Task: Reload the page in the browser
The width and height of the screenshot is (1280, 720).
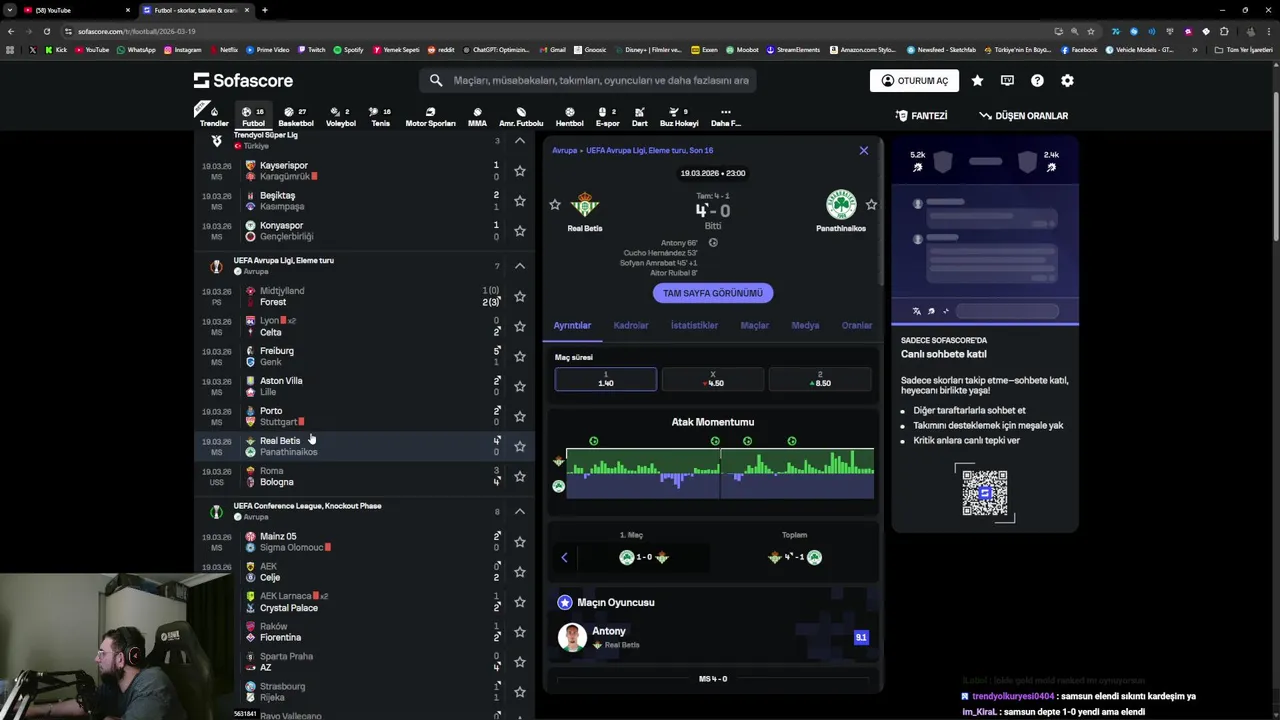Action: click(46, 31)
